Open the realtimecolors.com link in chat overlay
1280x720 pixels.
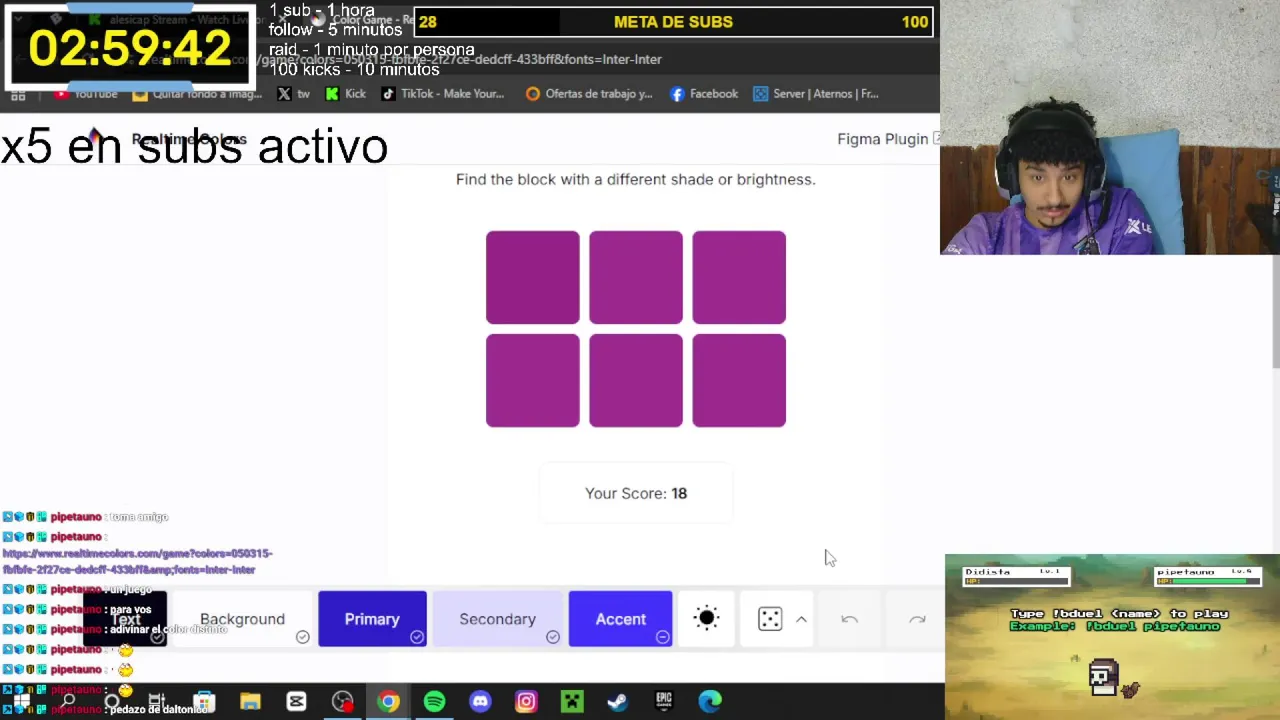137,561
